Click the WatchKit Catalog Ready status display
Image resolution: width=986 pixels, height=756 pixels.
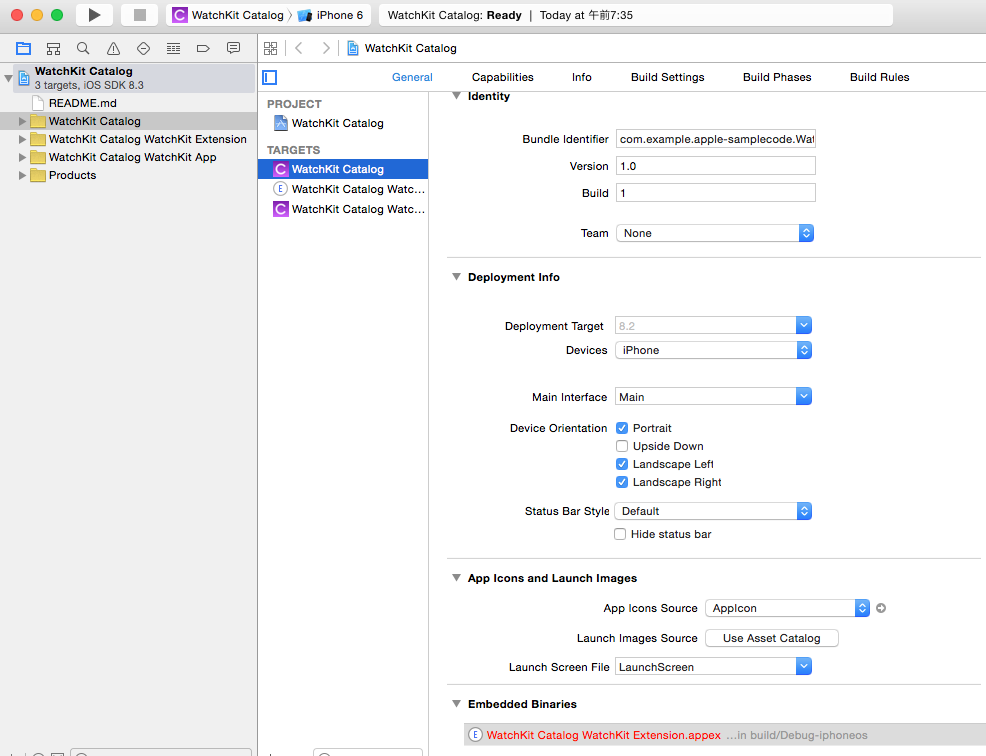pyautogui.click(x=635, y=15)
